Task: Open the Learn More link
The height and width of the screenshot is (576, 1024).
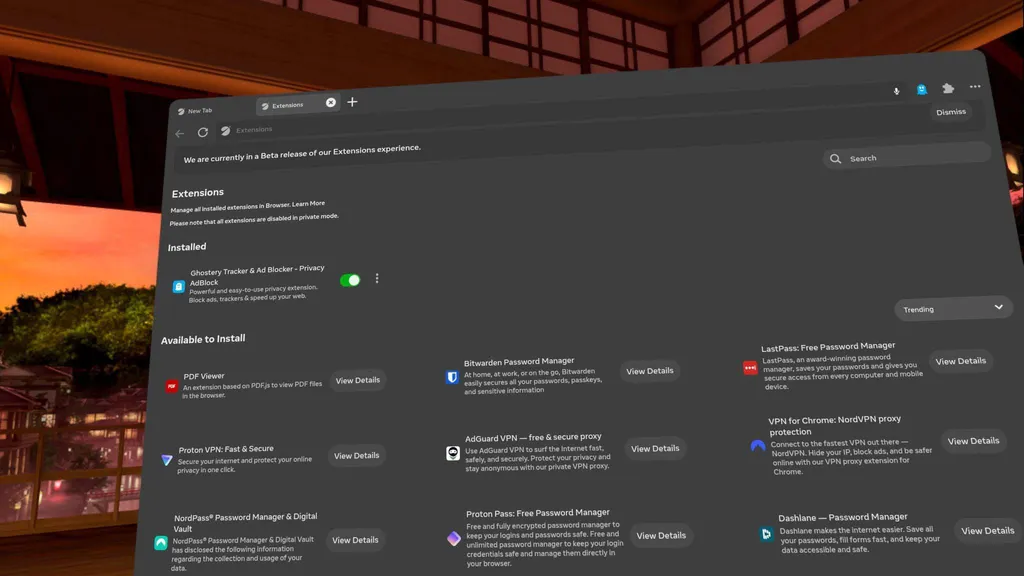Action: coord(307,204)
